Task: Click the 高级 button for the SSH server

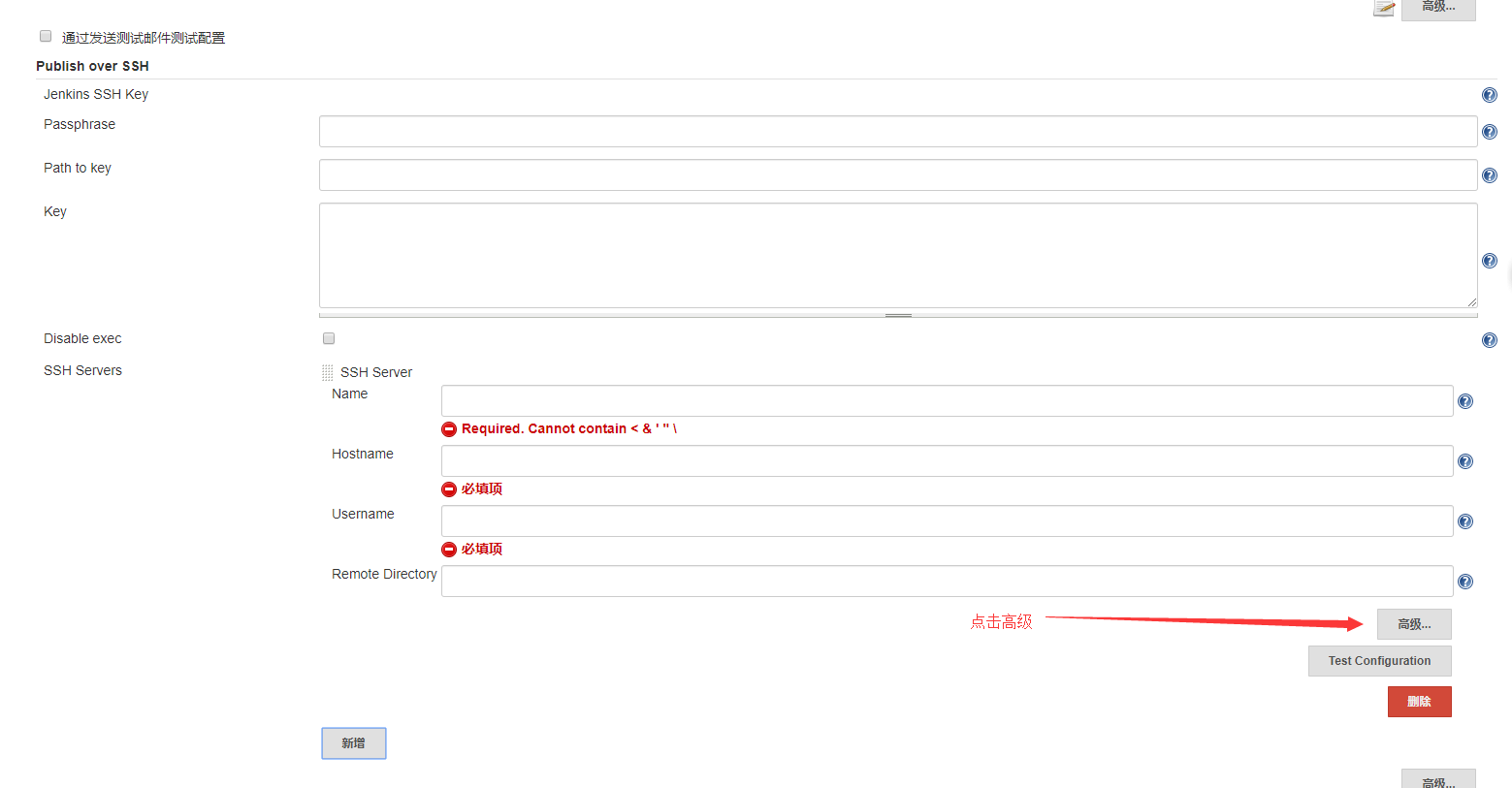Action: [x=1413, y=624]
